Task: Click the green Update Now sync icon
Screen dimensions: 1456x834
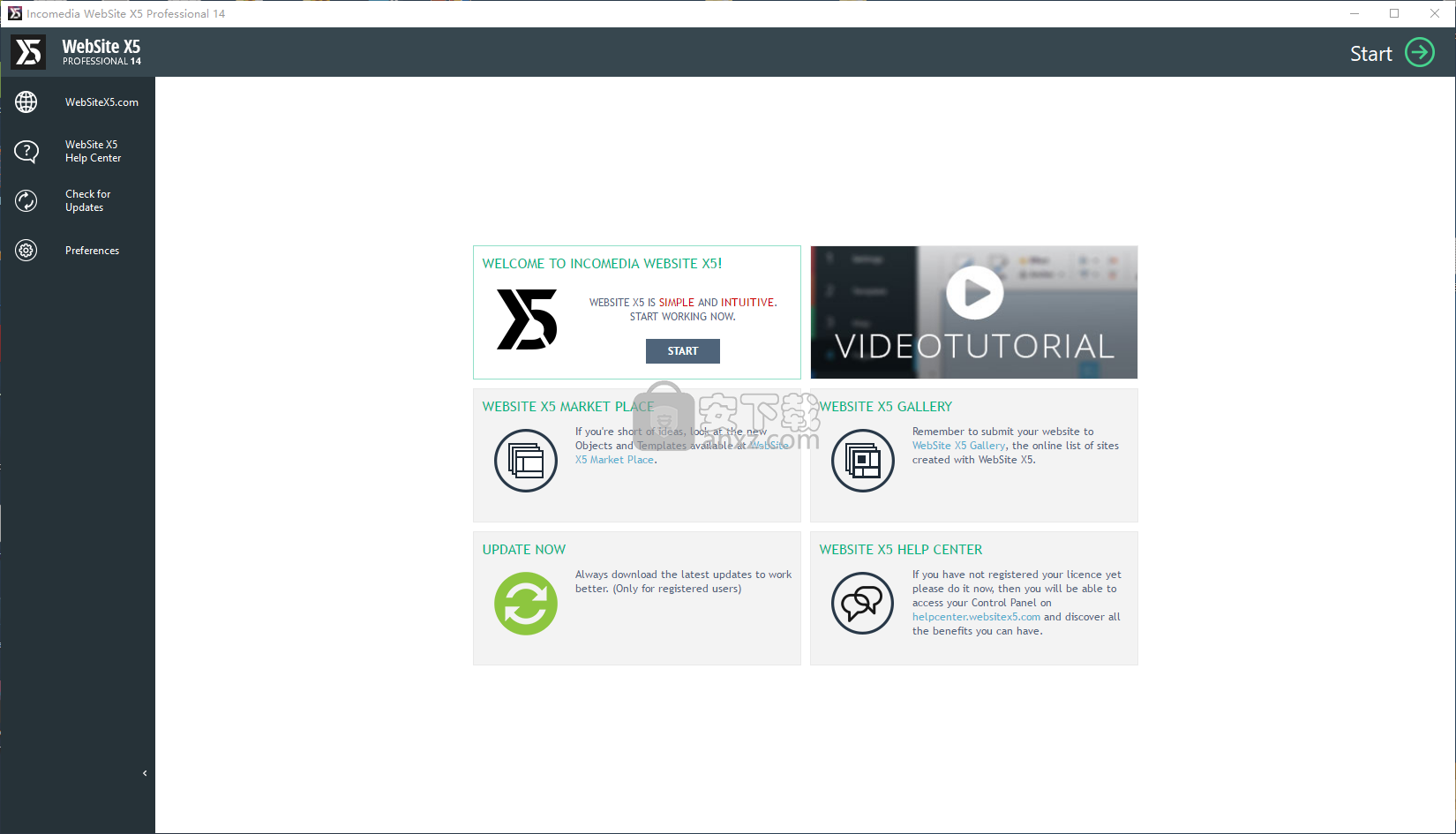Action: 526,604
